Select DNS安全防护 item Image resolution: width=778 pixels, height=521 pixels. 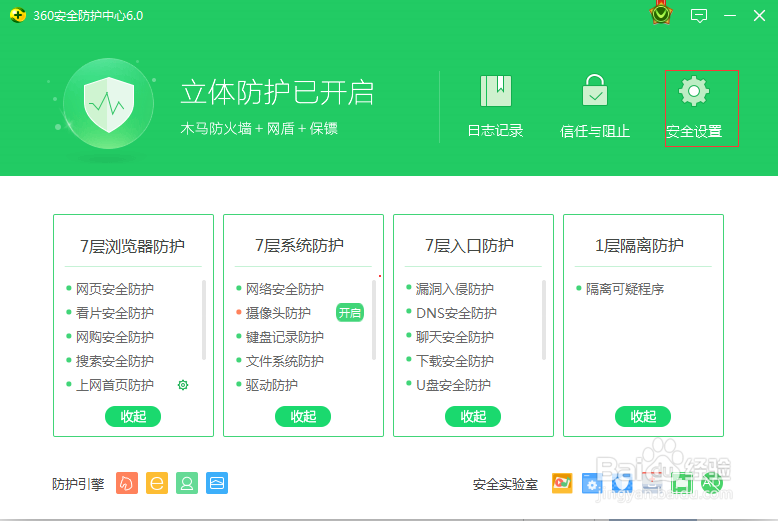coord(456,313)
